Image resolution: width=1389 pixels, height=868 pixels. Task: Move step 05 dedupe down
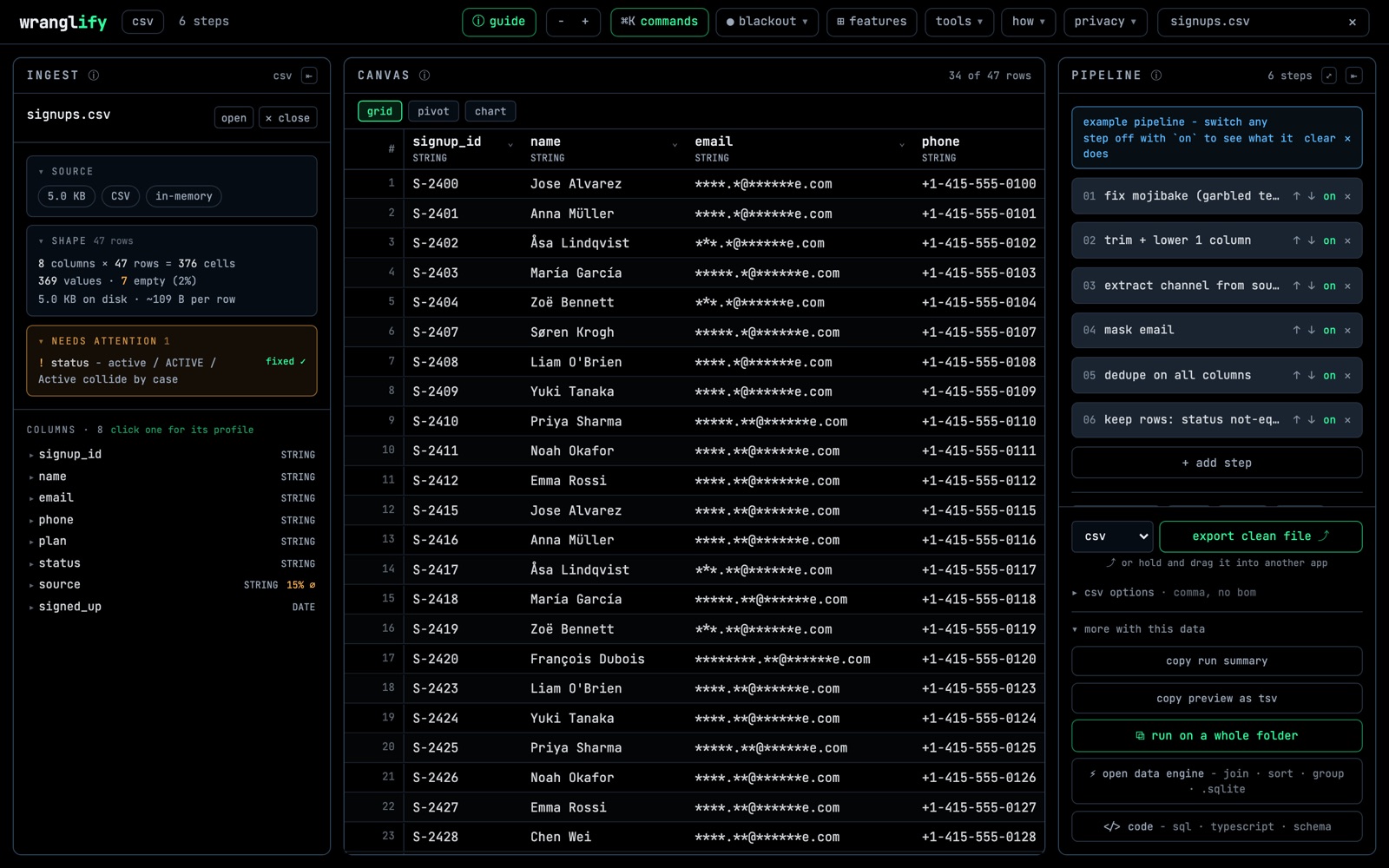pos(1312,375)
